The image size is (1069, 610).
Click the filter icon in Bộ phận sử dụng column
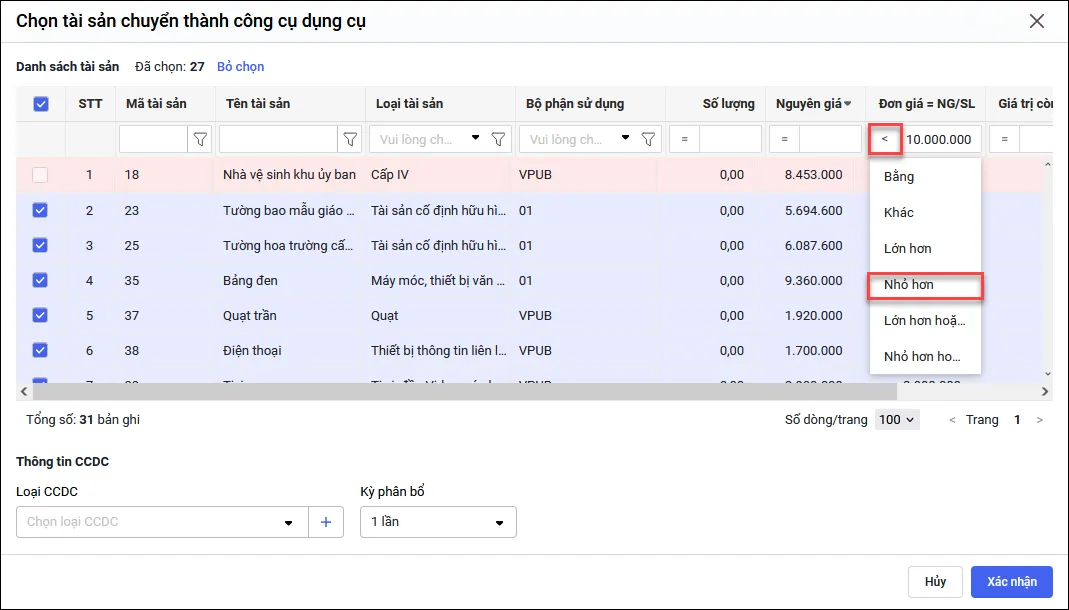[x=648, y=139]
